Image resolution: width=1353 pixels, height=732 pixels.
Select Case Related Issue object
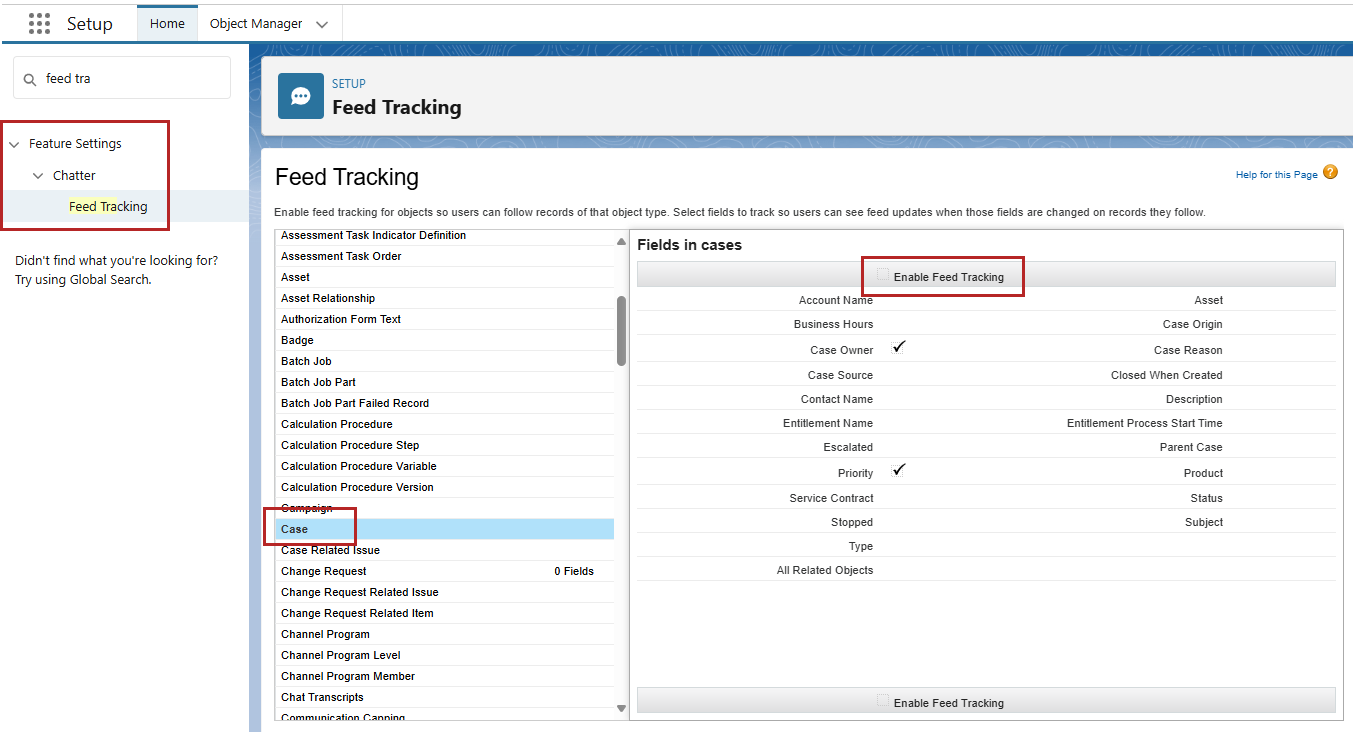(x=445, y=550)
